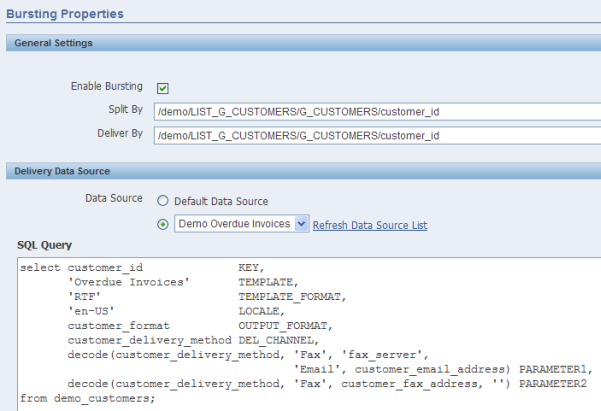Click the 'Default Data Source' label text
Viewport: 601px width, 411px height.
[221, 201]
